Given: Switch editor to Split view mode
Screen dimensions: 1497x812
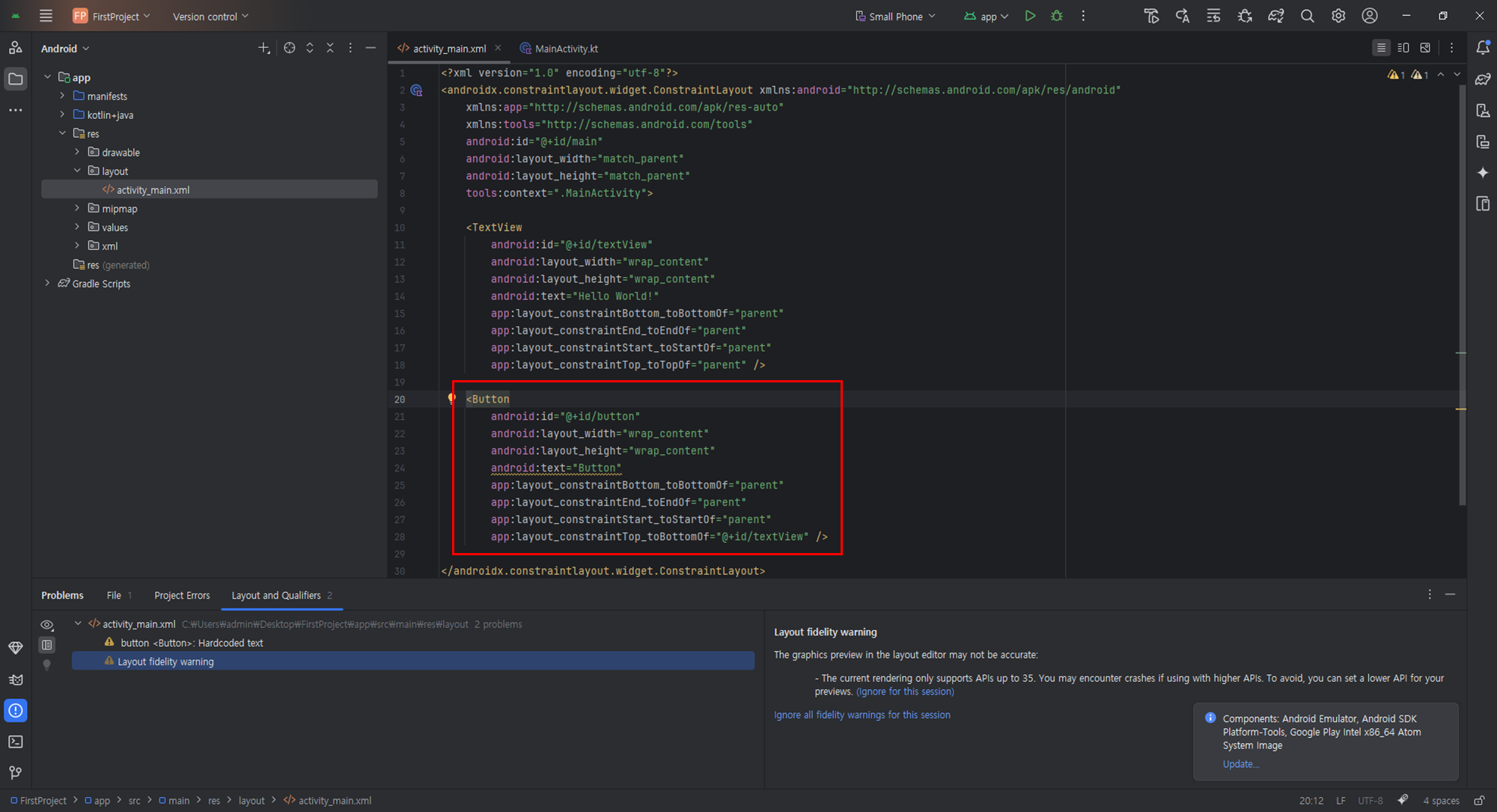Looking at the screenshot, I should pyautogui.click(x=1403, y=48).
